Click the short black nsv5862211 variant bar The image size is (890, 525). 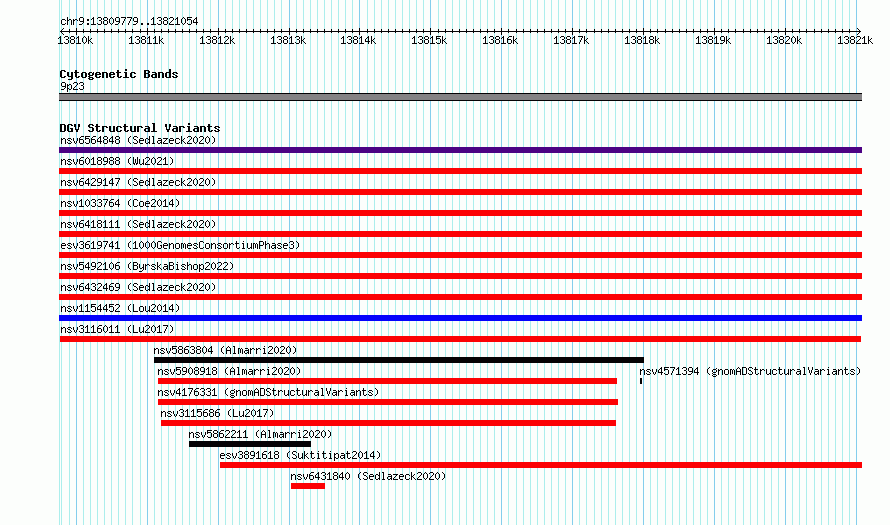click(x=250, y=444)
